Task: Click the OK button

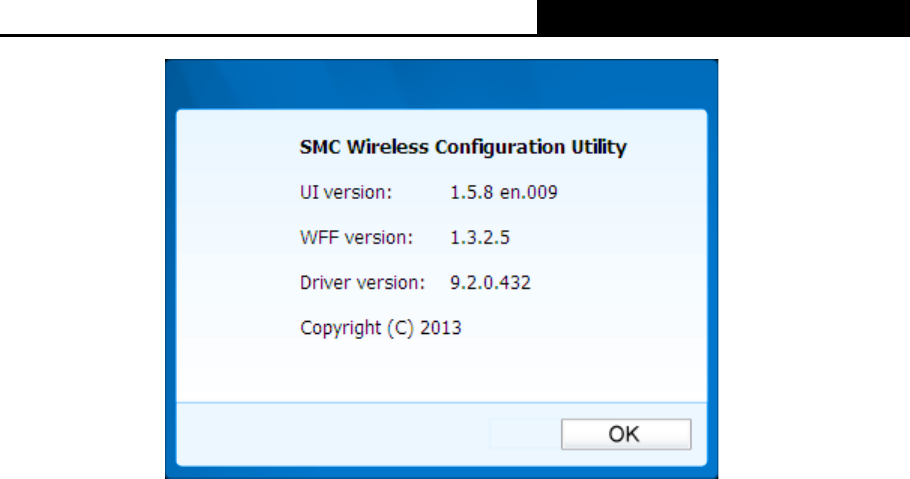Action: coord(625,434)
